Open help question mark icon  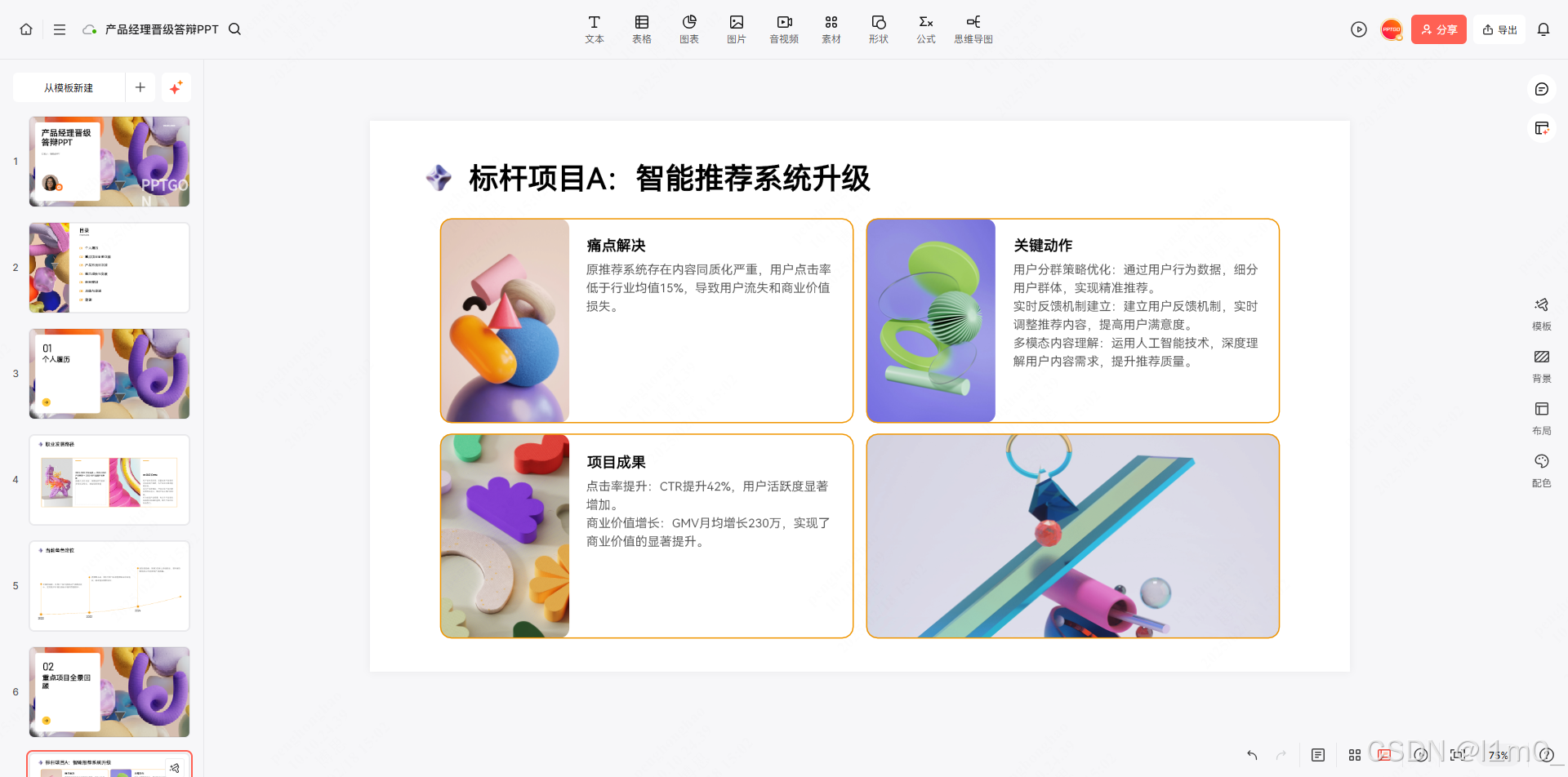pyautogui.click(x=1546, y=755)
